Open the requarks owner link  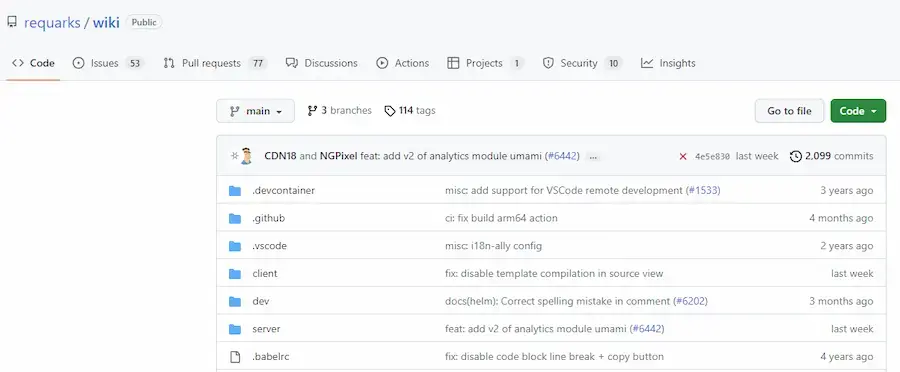coord(51,23)
